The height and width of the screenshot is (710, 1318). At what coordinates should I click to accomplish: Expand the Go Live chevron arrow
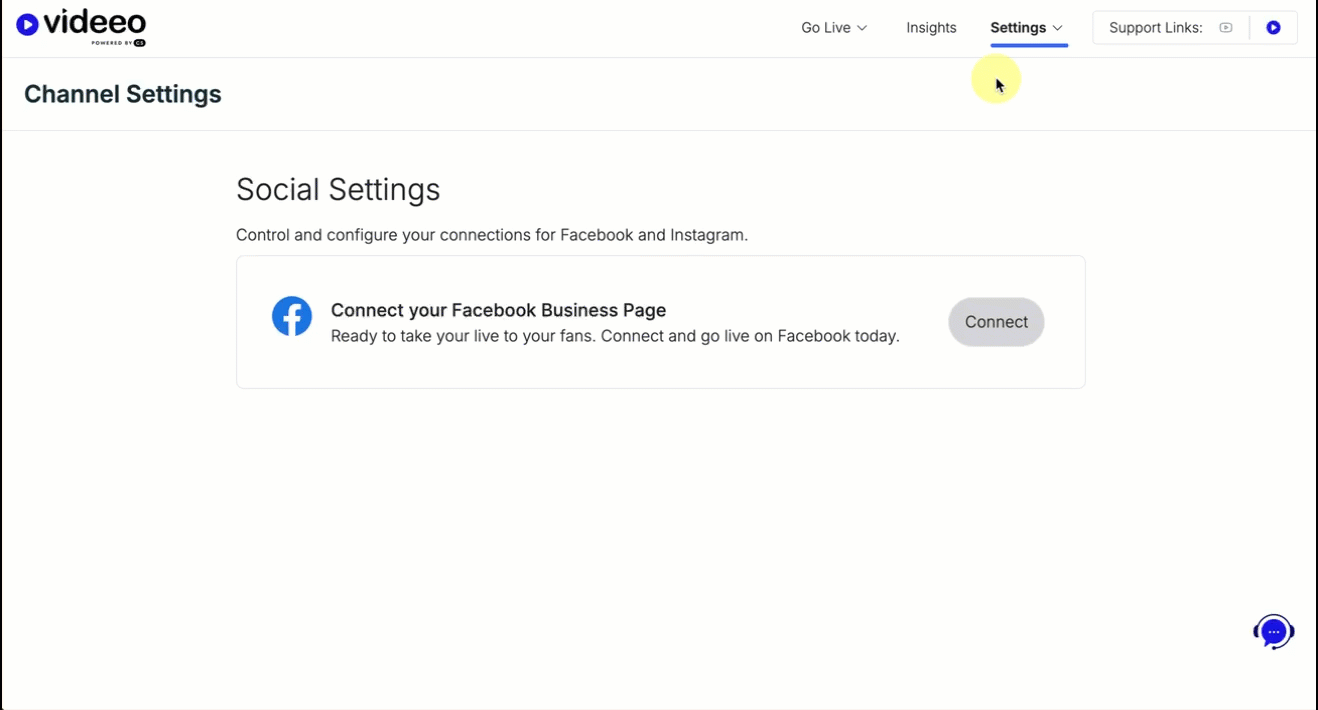tap(862, 28)
